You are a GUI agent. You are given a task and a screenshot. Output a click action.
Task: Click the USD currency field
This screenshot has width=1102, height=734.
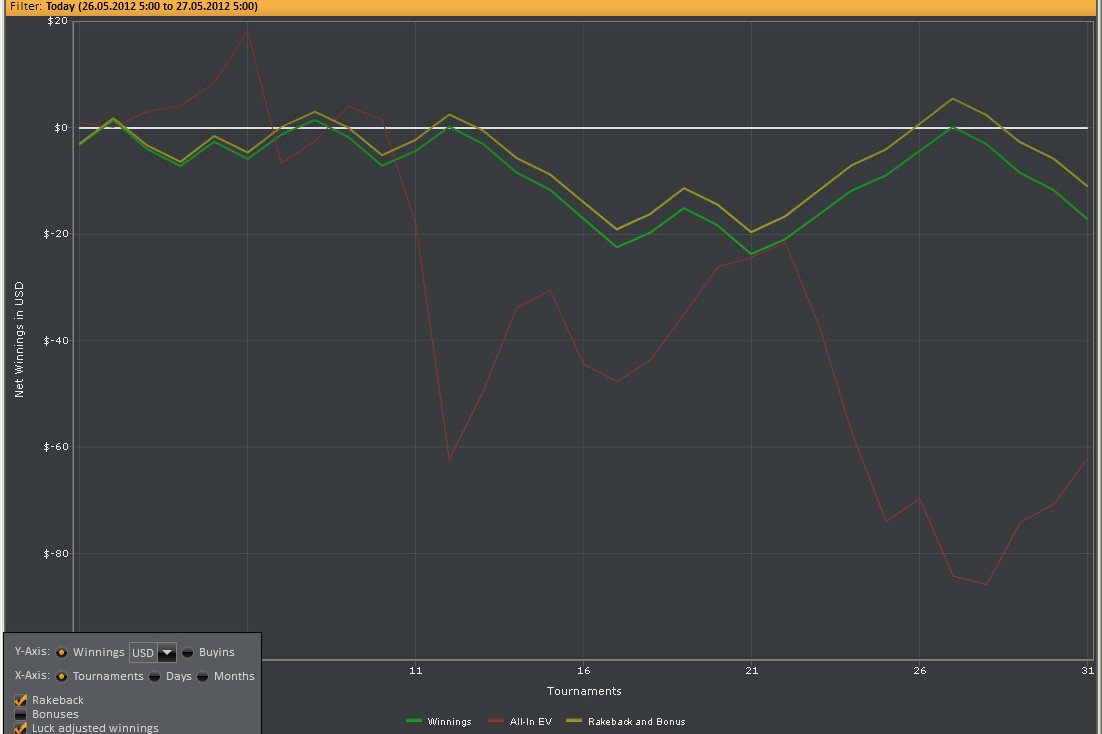click(143, 653)
